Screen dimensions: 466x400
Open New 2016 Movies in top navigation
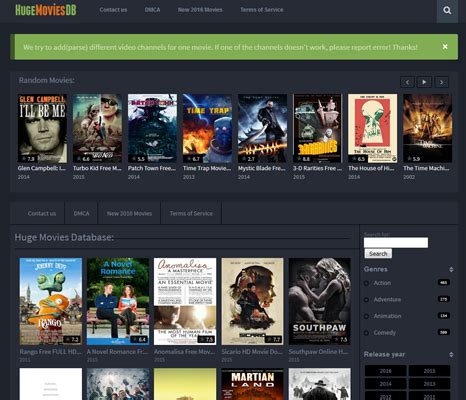200,10
